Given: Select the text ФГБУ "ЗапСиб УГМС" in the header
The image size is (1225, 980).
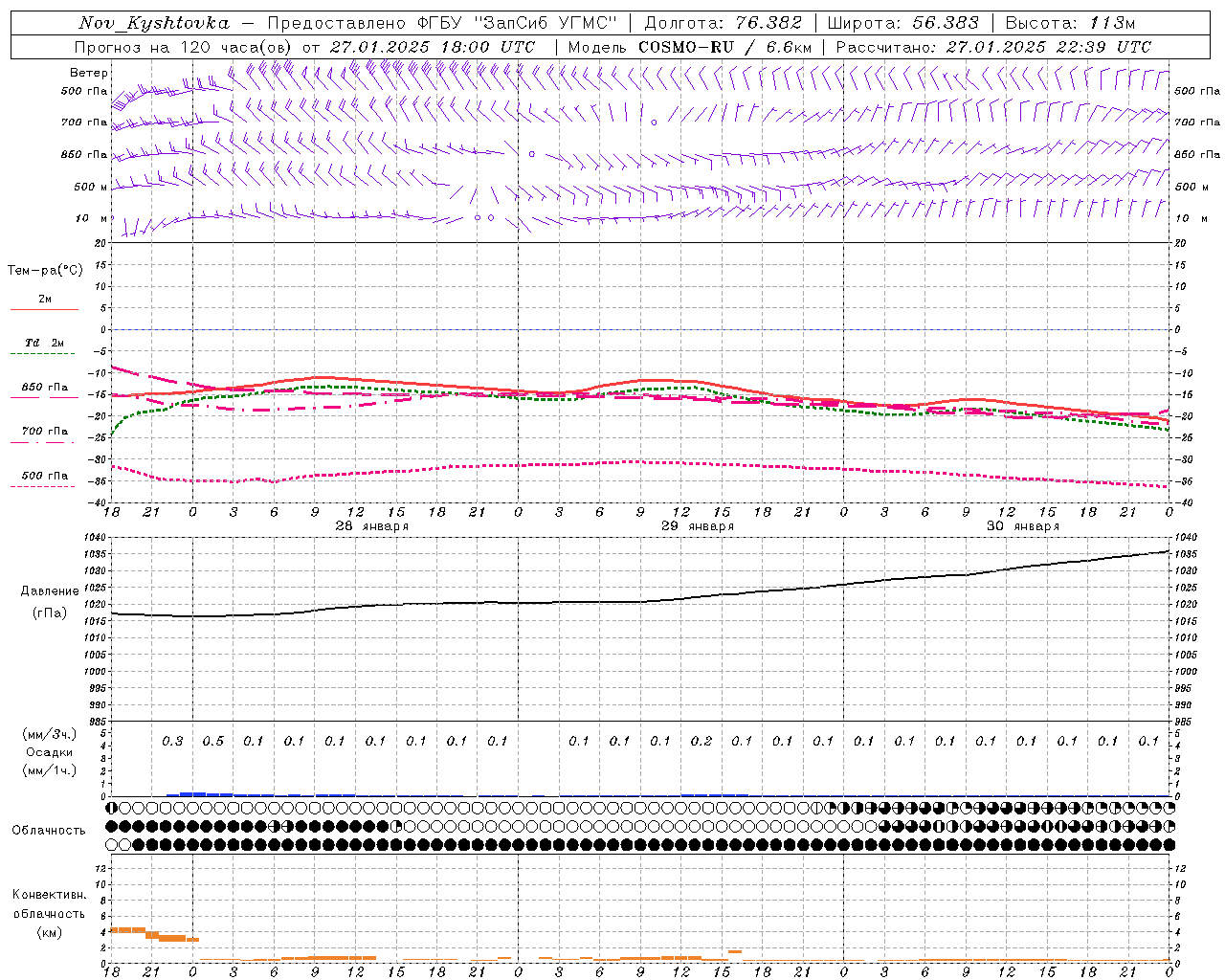Looking at the screenshot, I should (x=519, y=23).
